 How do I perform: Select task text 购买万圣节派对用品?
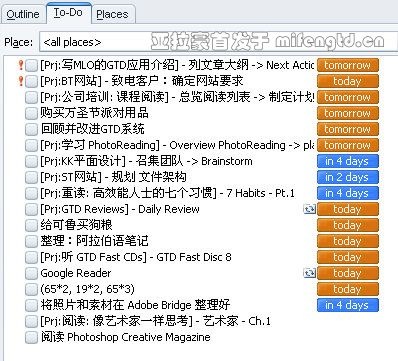tap(94, 113)
